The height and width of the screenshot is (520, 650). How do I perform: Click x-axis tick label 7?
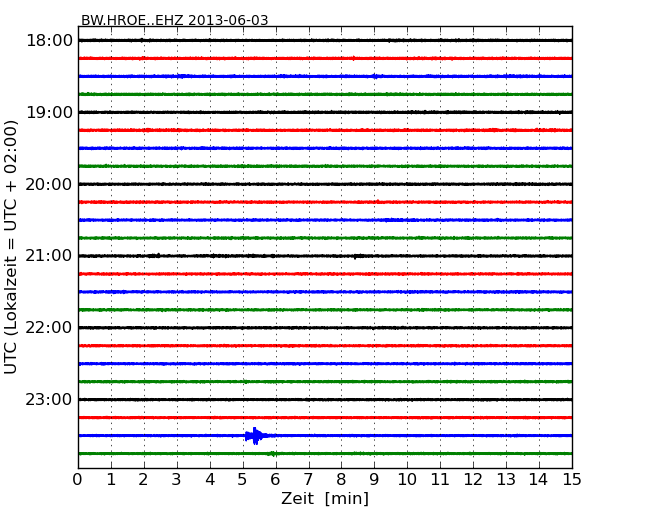[308, 479]
